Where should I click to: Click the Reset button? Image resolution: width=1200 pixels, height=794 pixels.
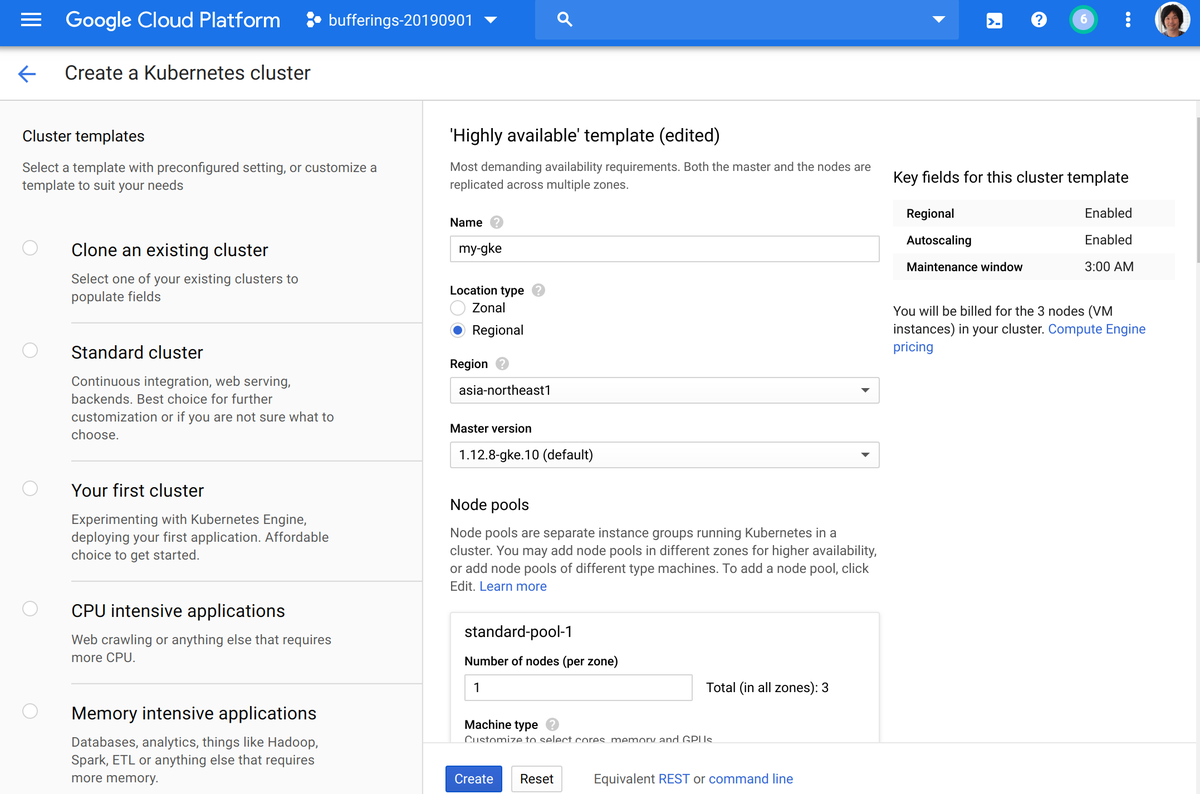click(537, 779)
